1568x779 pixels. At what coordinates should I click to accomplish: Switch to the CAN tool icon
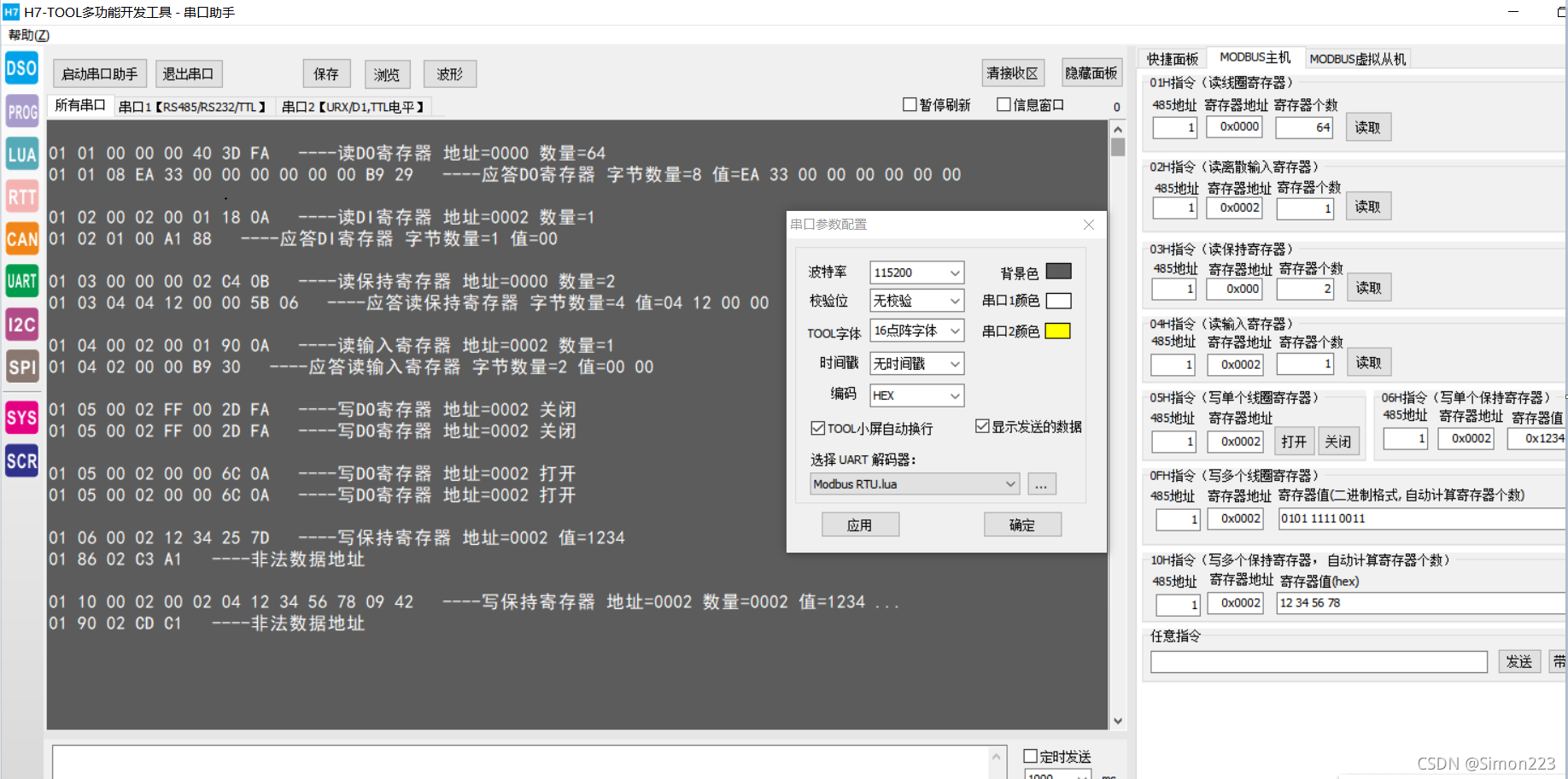pyautogui.click(x=21, y=239)
